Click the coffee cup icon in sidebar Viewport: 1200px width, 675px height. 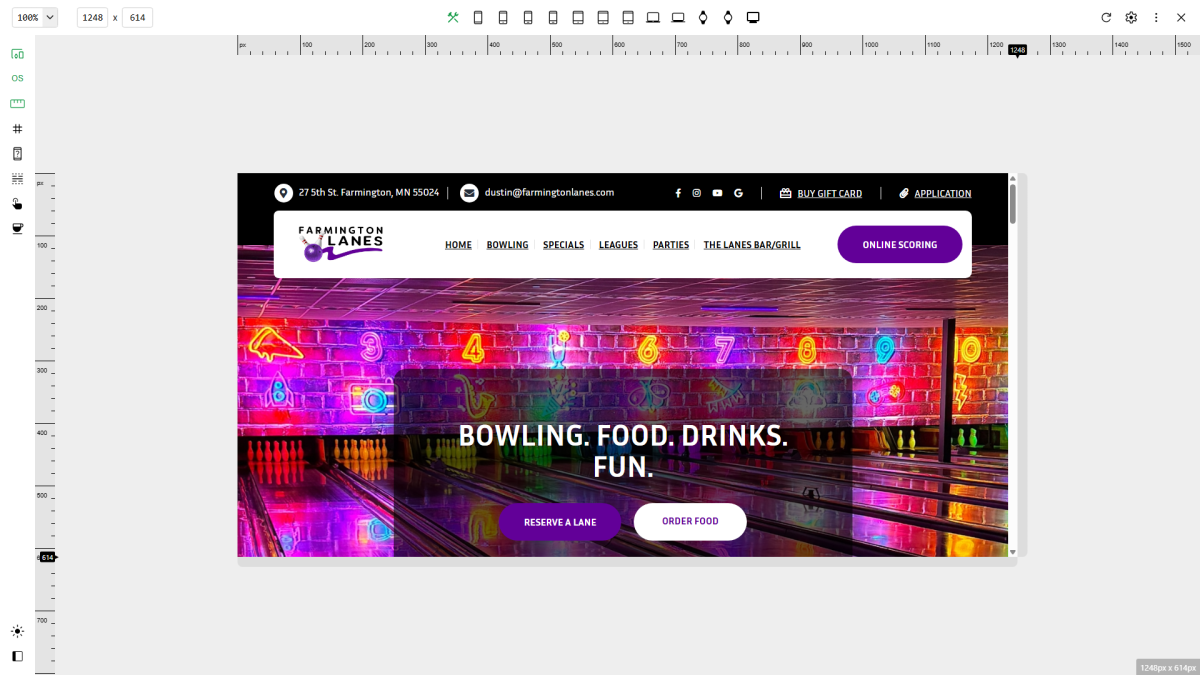(x=17, y=228)
